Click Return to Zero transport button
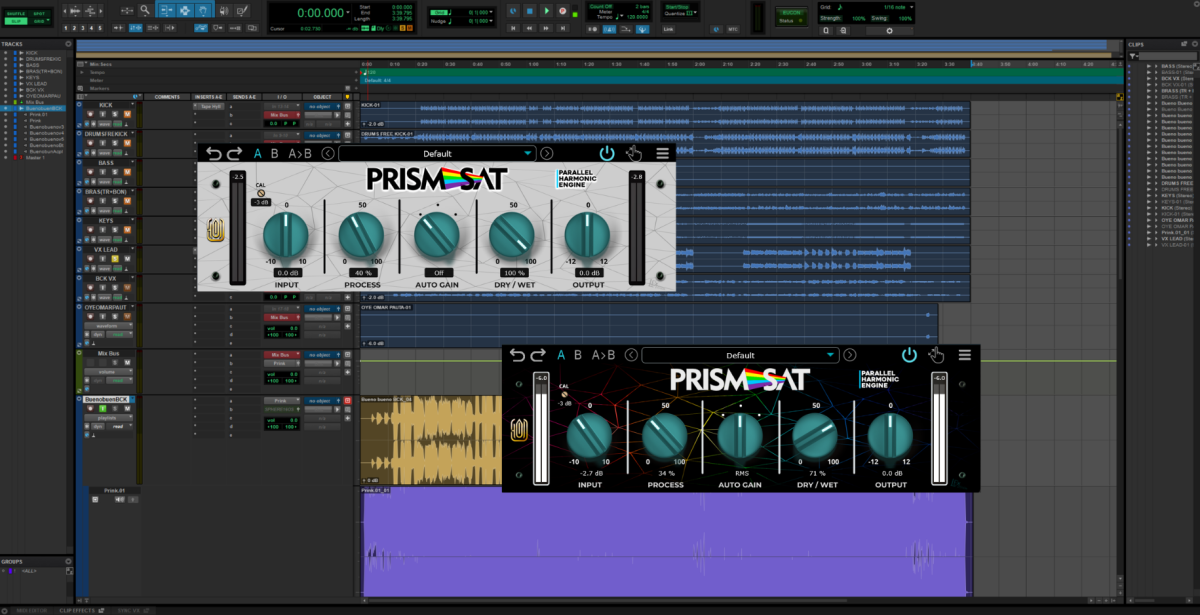This screenshot has width=1200, height=615. [x=514, y=28]
